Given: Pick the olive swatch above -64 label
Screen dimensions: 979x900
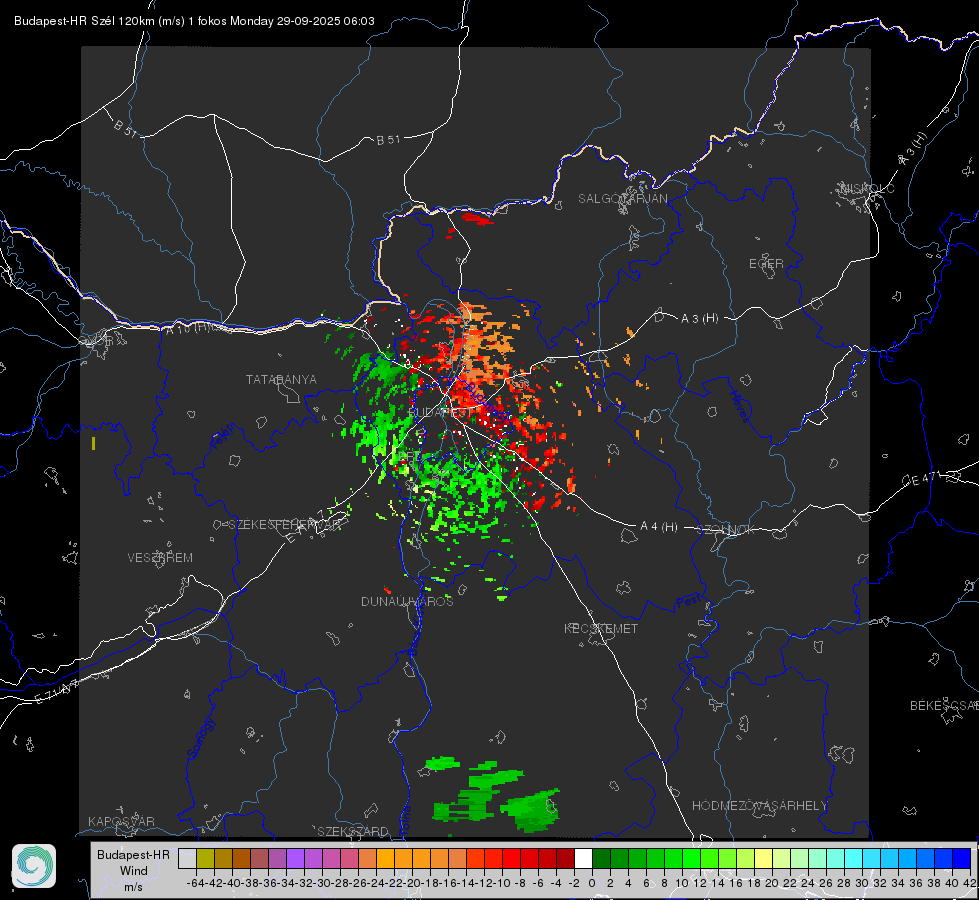Looking at the screenshot, I should 205,858.
